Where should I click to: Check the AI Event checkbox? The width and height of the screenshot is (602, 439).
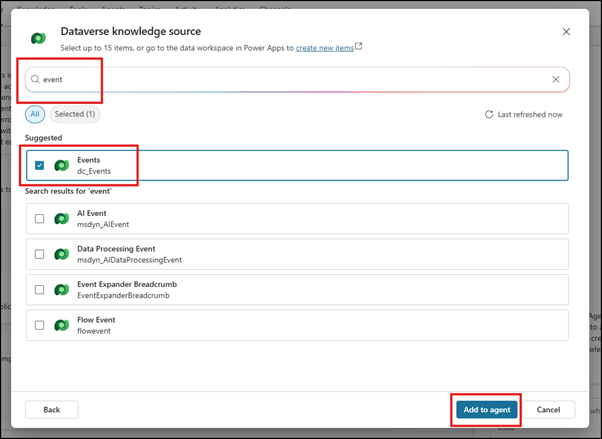[39, 219]
